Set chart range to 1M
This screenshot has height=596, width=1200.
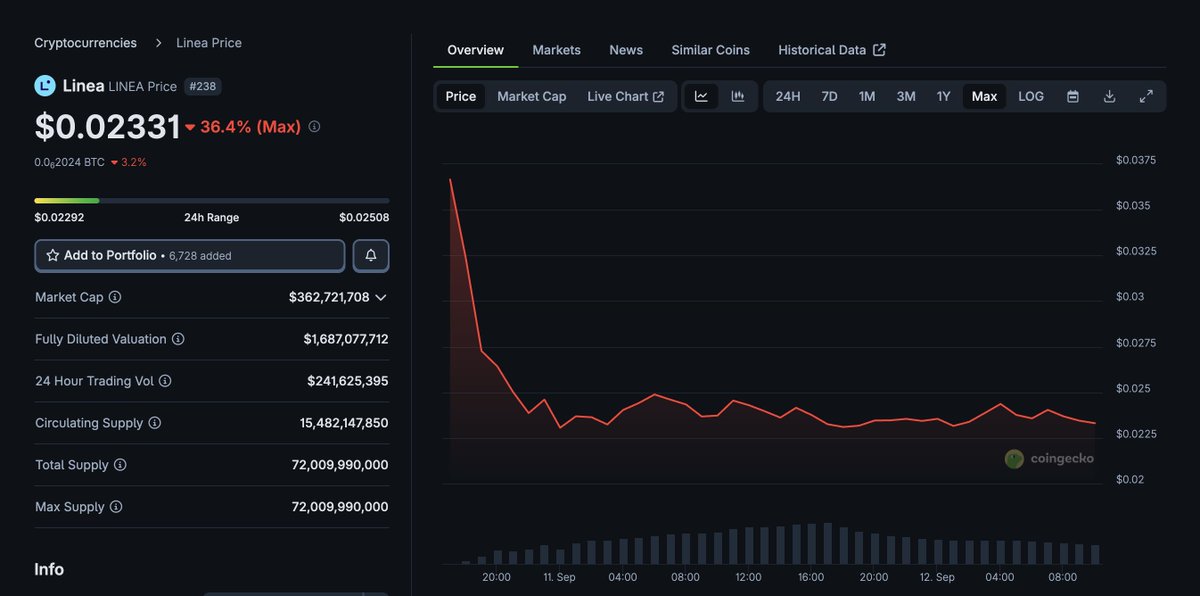867,96
